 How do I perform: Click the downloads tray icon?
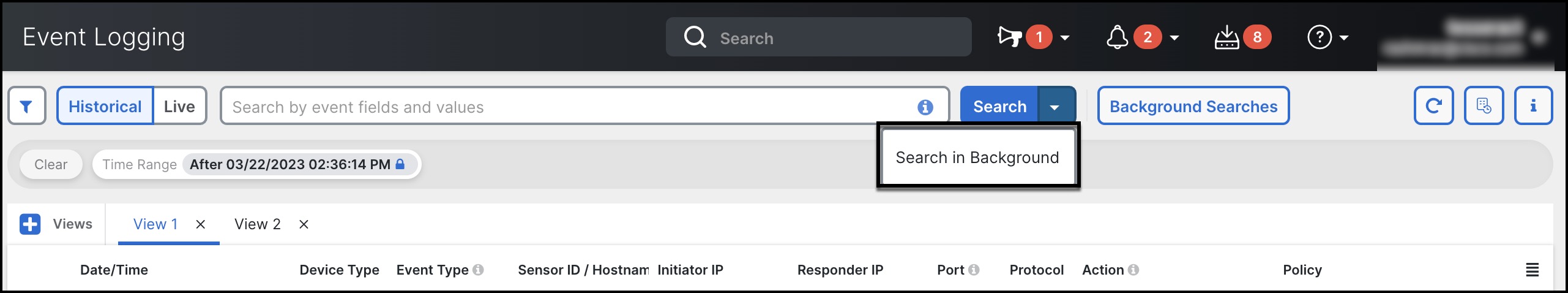tap(1226, 37)
